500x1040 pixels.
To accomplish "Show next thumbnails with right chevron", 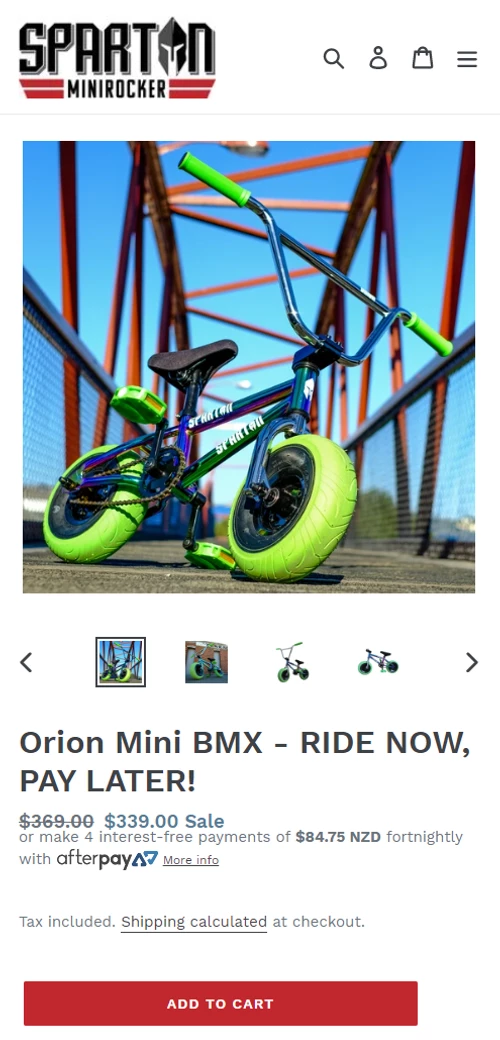I will point(471,662).
